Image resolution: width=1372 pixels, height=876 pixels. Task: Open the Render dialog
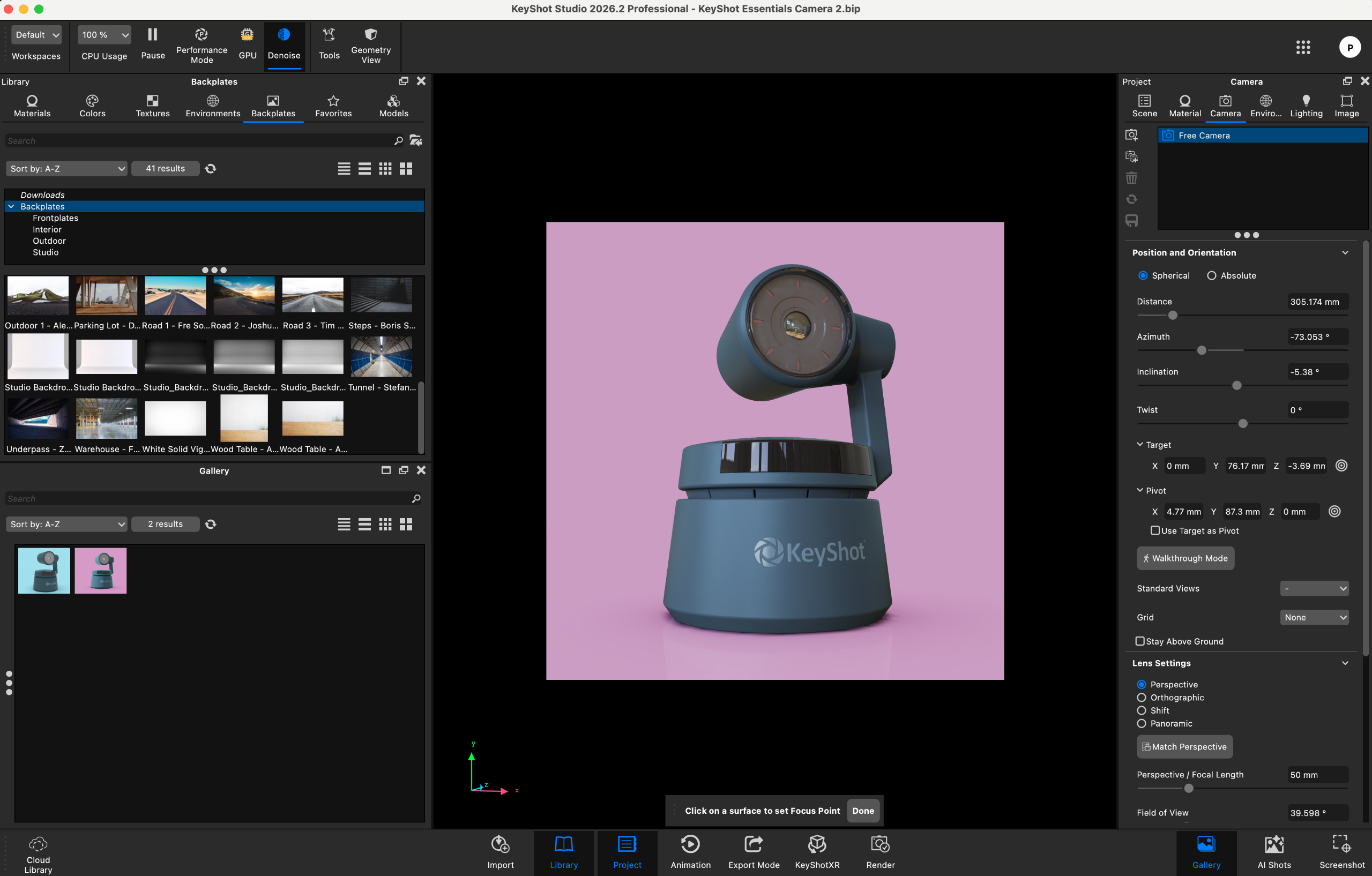tap(879, 852)
